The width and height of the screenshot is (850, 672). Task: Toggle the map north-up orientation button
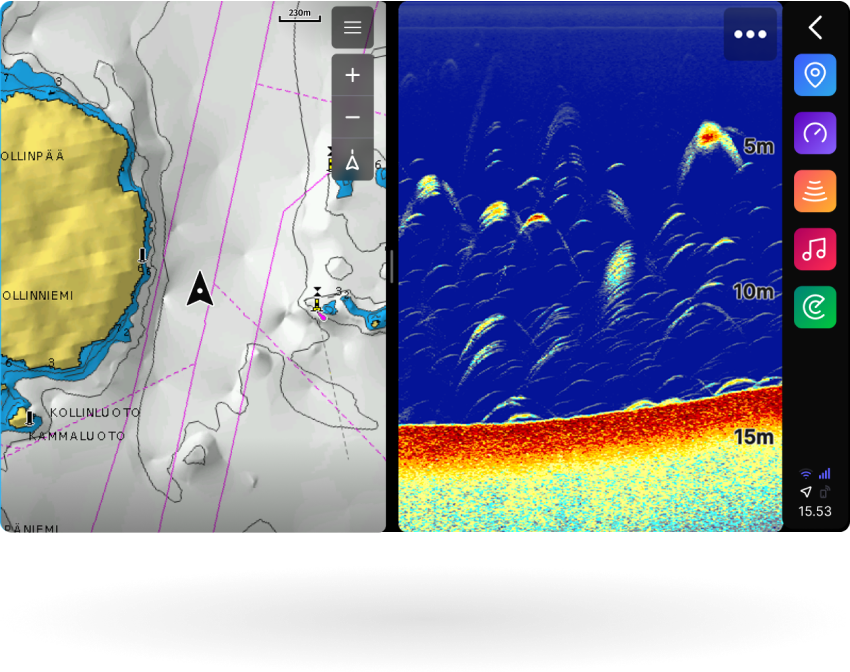(x=352, y=161)
